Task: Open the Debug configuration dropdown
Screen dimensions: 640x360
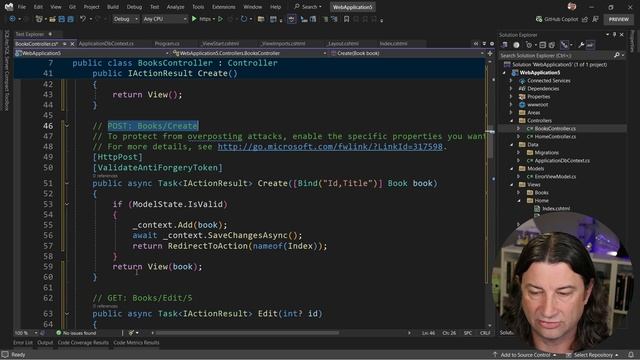Action: tap(126, 19)
